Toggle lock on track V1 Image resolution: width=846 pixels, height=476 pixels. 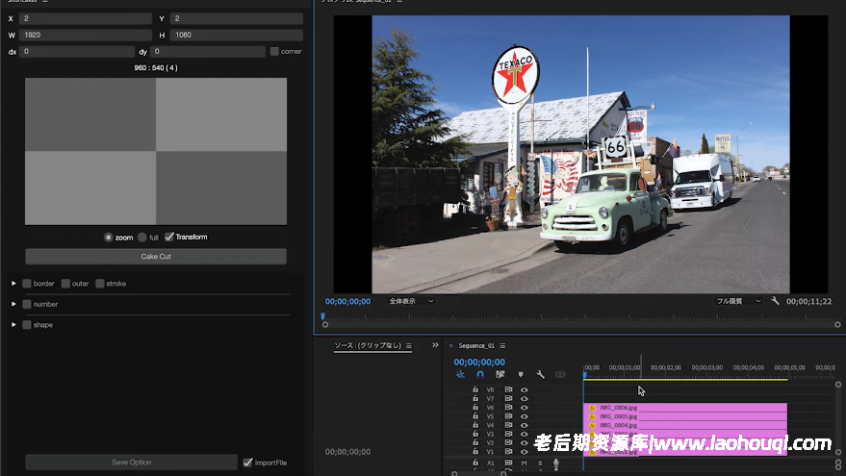[x=475, y=452]
